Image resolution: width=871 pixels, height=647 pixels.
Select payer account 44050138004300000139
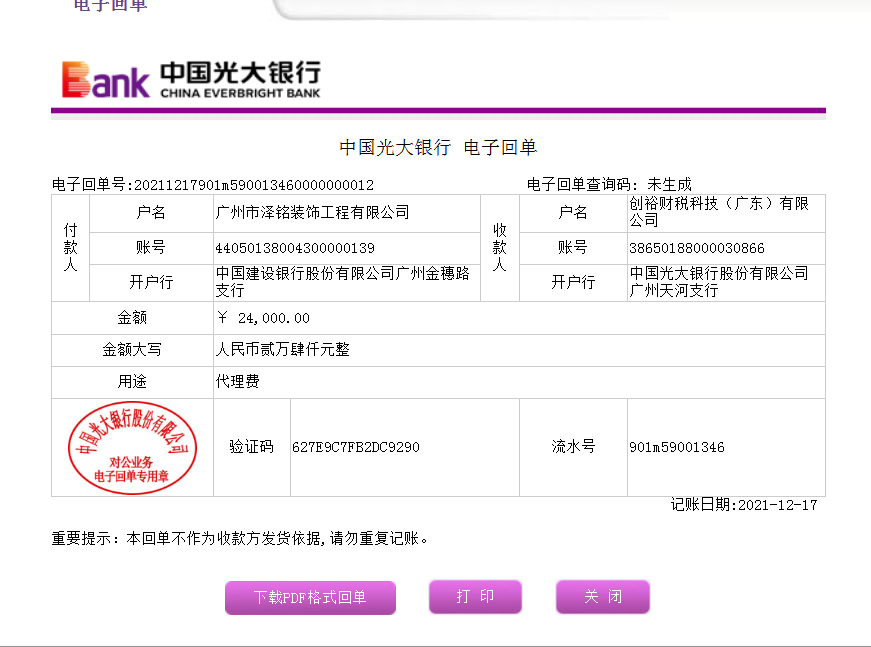[295, 248]
